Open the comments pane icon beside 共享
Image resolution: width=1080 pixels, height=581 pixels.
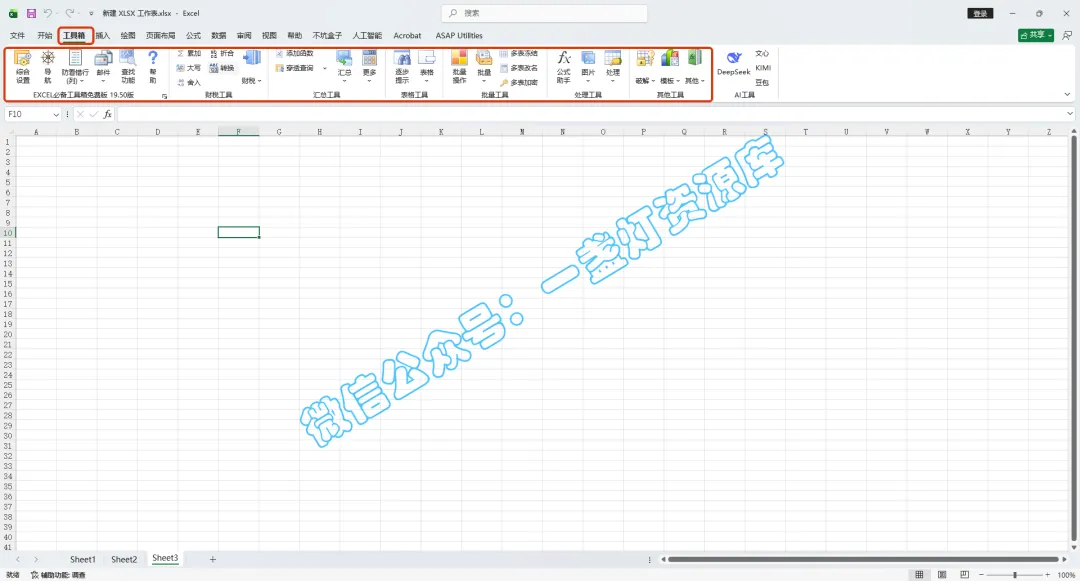click(1067, 35)
